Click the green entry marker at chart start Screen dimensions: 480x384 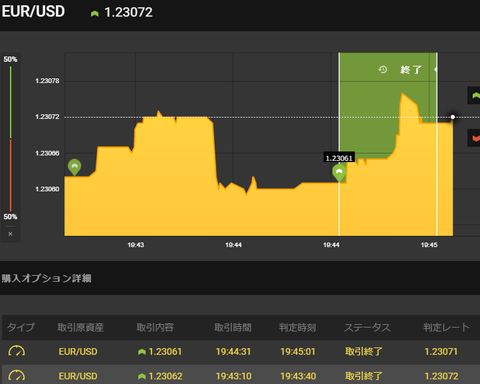tap(74, 167)
